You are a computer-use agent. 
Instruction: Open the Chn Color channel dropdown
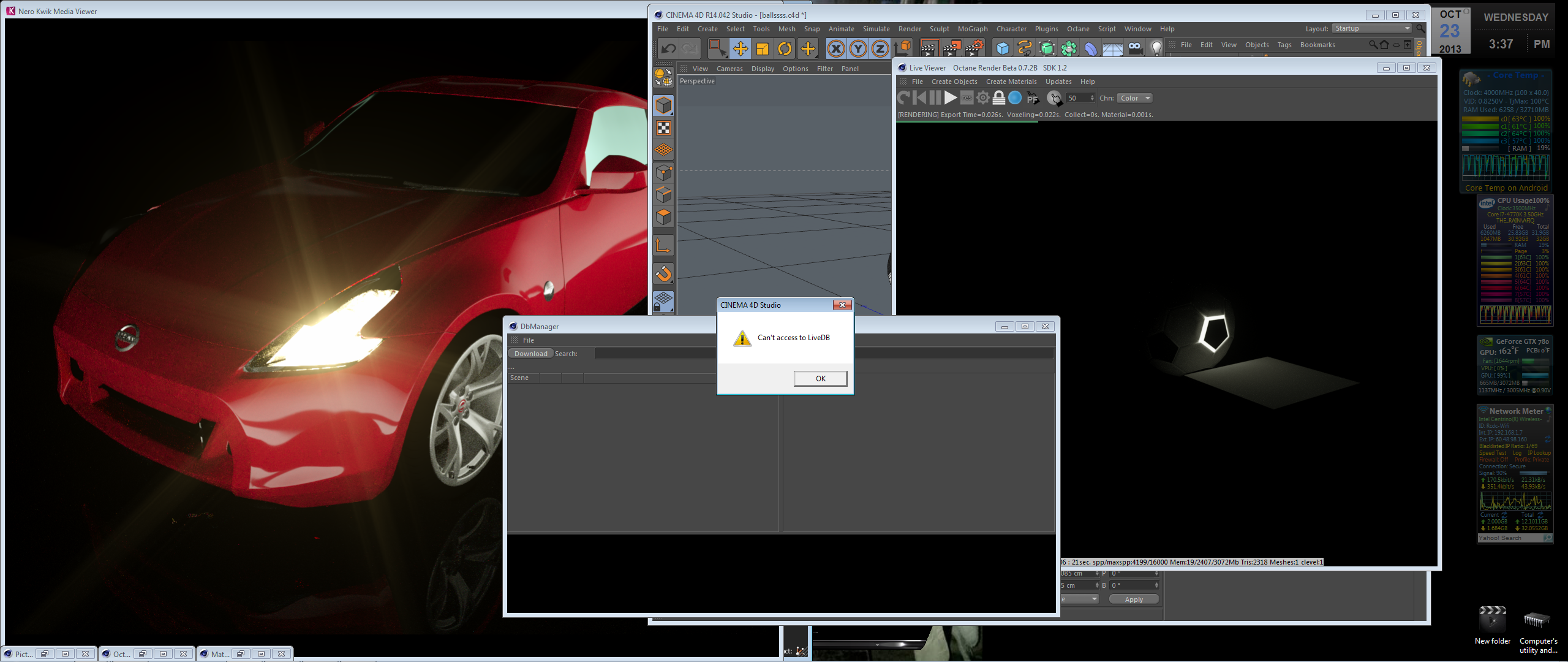(x=1134, y=98)
